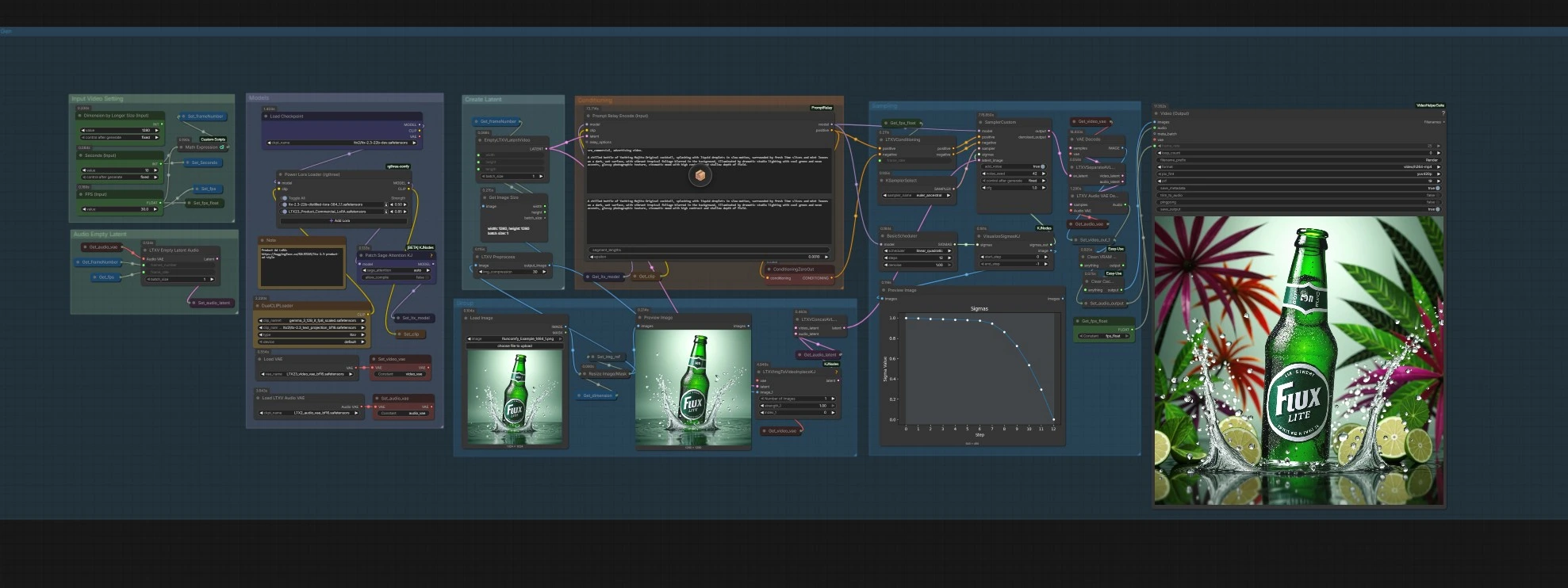This screenshot has width=1568, height=588.
Task: Open the type dropdown in DualCLIPLoader
Action: coord(312,334)
